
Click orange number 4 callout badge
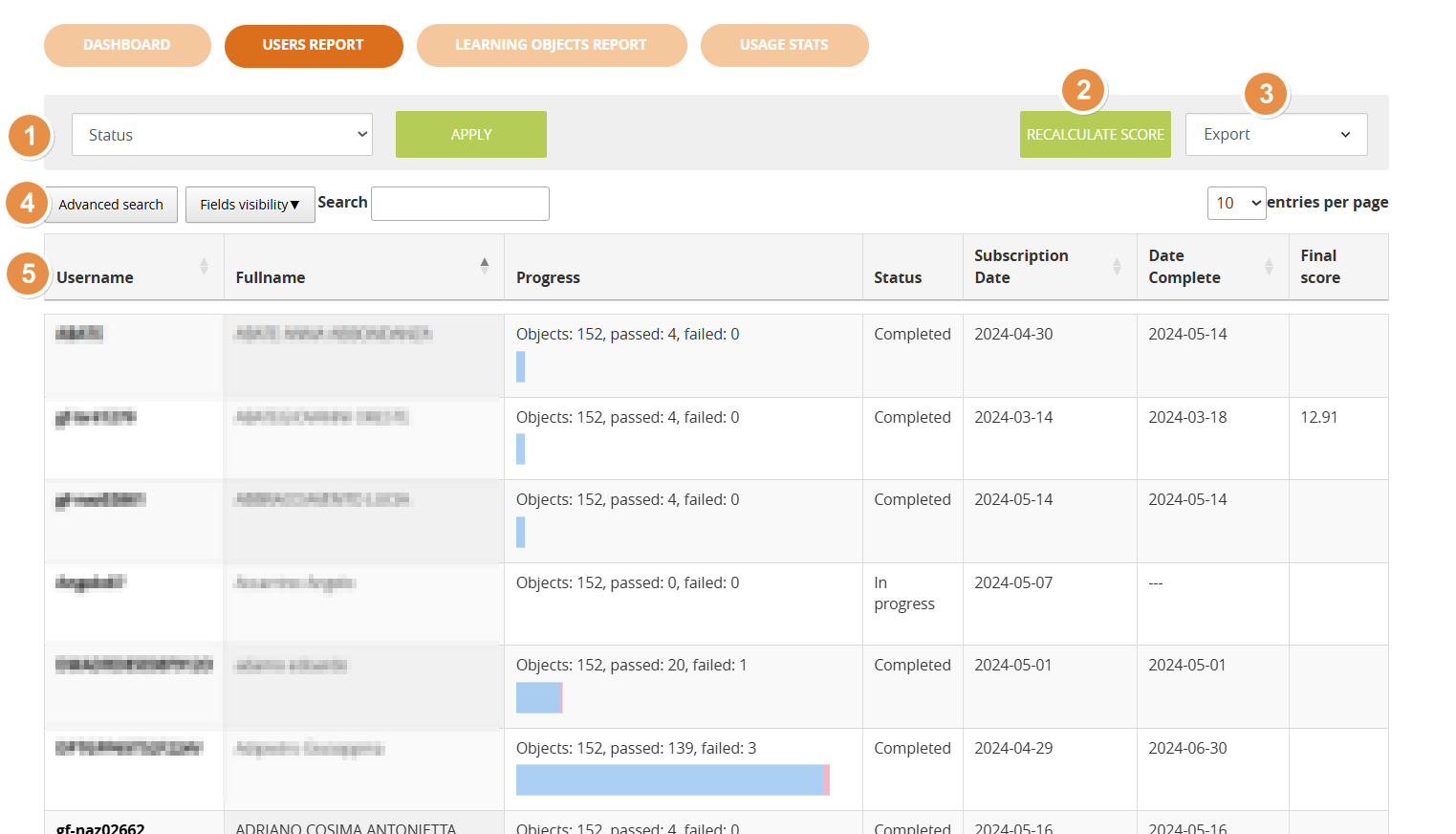pos(27,203)
